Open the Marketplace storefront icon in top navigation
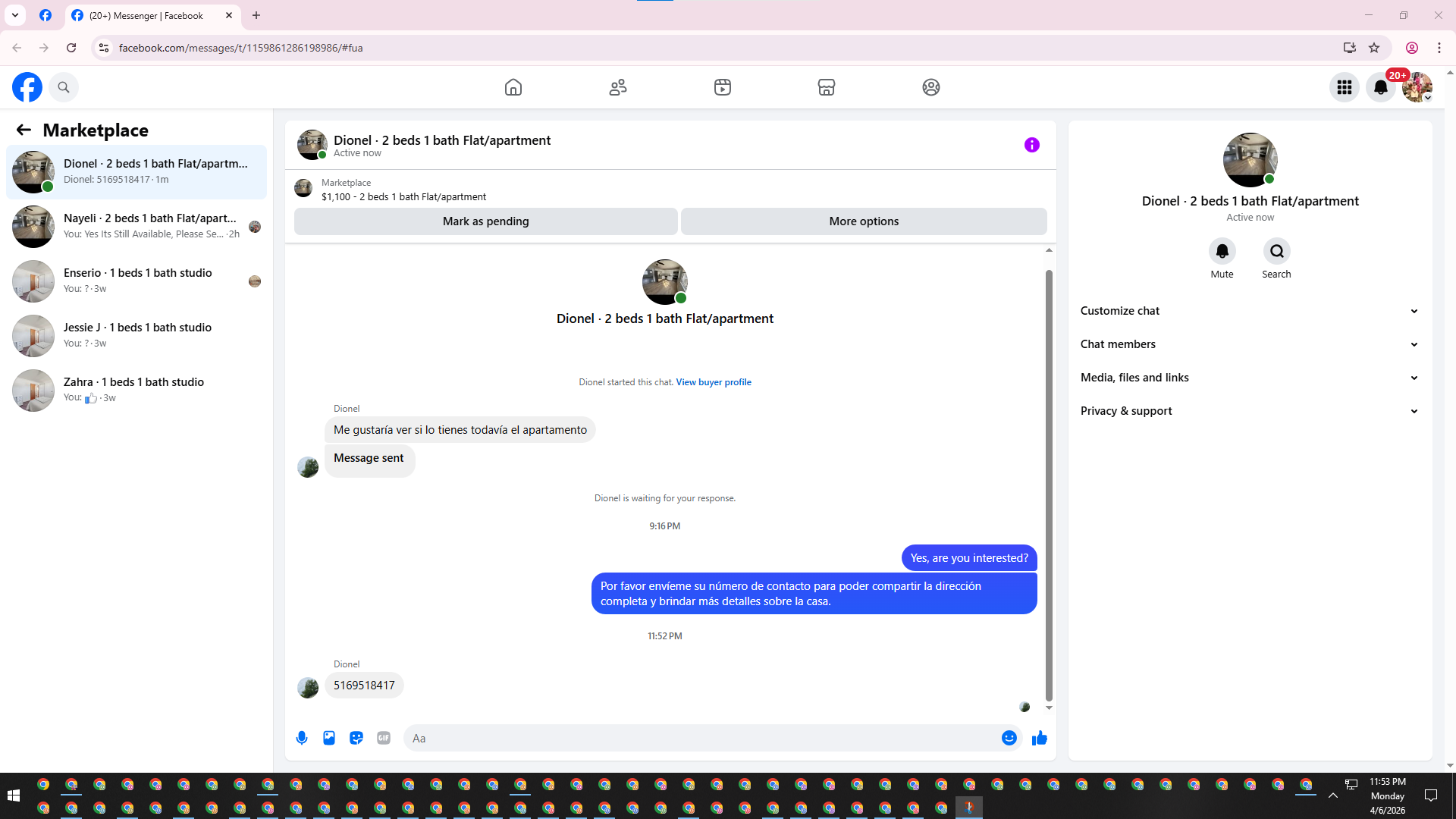Screen dimensions: 1456x819 point(827,87)
